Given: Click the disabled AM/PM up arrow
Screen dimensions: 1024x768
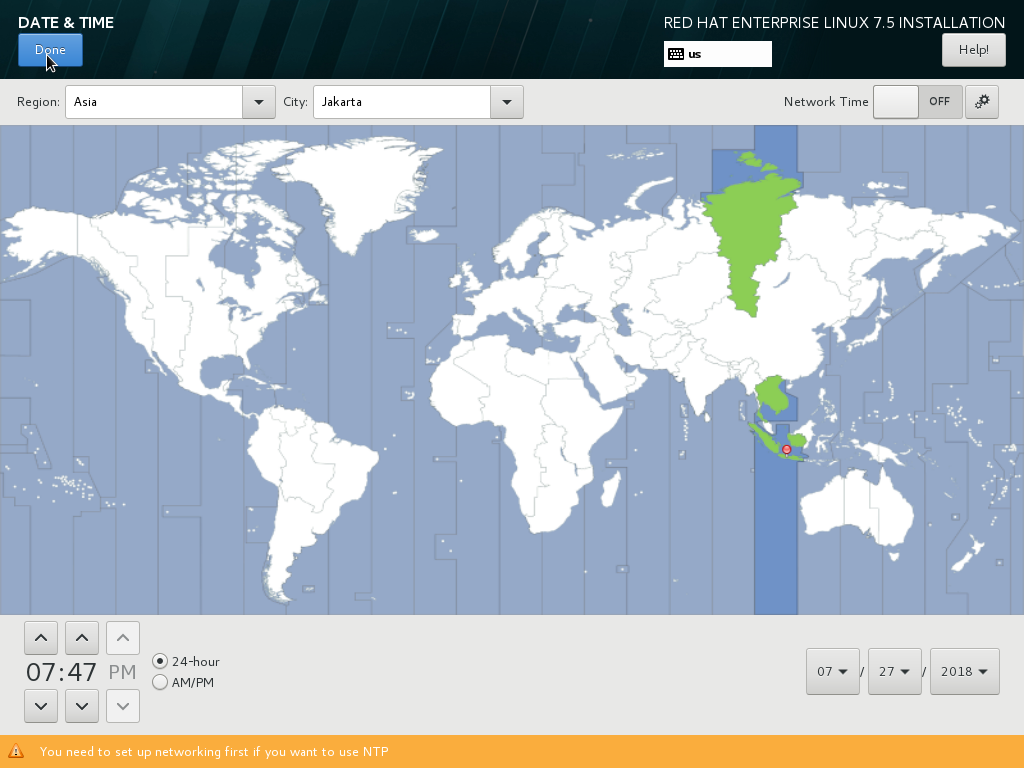Looking at the screenshot, I should coord(123,638).
